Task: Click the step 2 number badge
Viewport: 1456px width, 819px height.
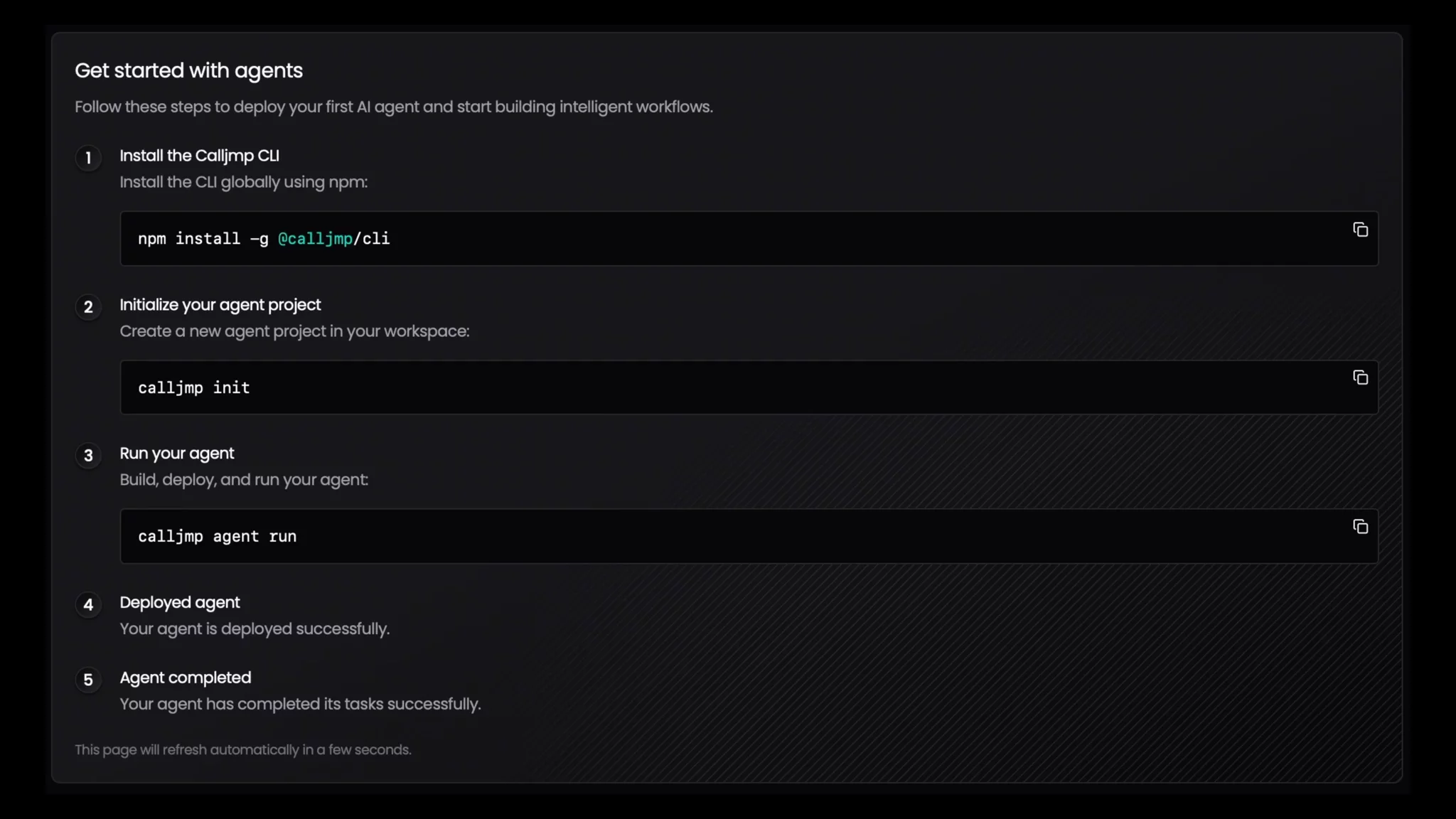Action: 88,307
